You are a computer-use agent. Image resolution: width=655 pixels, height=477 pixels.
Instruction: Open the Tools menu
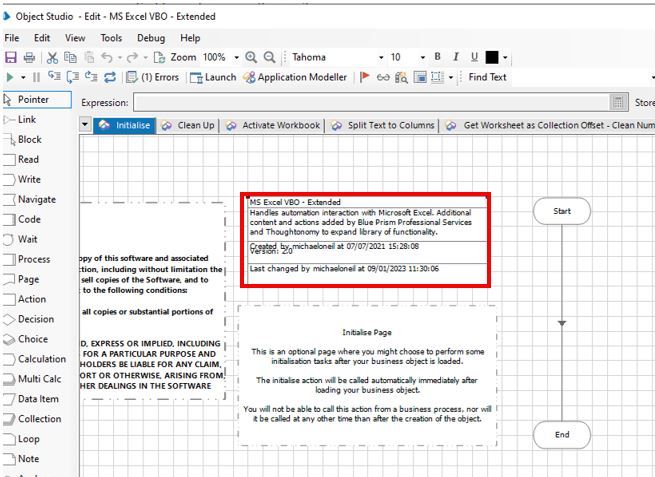click(111, 38)
